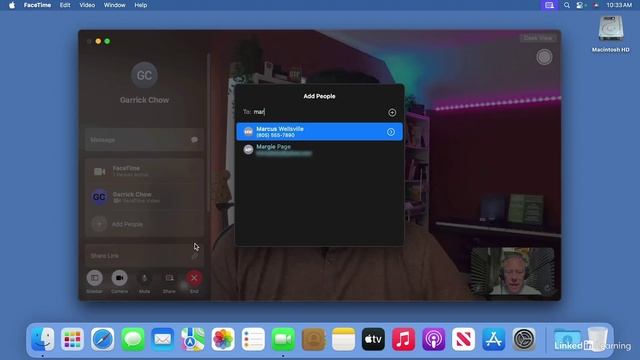Open Maps from the Dock
This screenshot has height=360, width=640.
(x=193, y=339)
